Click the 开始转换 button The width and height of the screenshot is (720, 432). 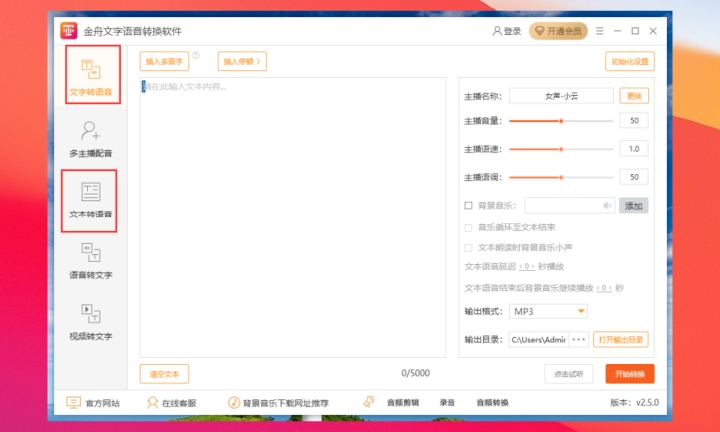tap(630, 374)
